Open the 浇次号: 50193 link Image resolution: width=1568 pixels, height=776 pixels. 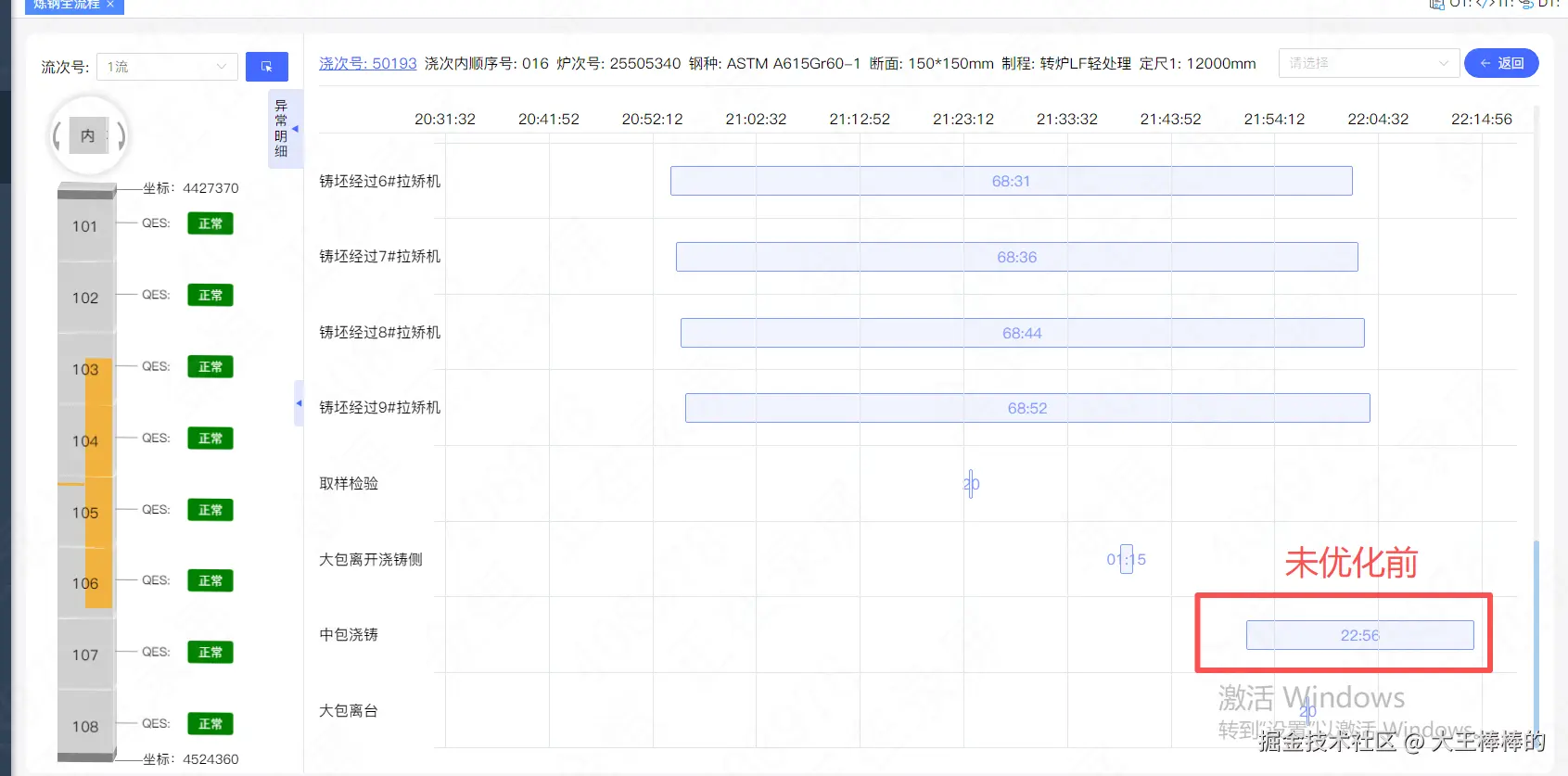pyautogui.click(x=368, y=63)
